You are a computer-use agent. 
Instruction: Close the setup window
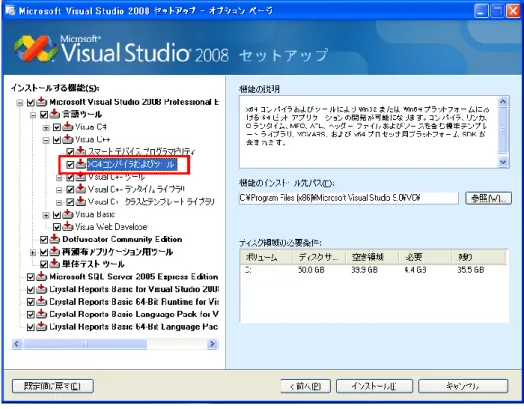(513, 11)
